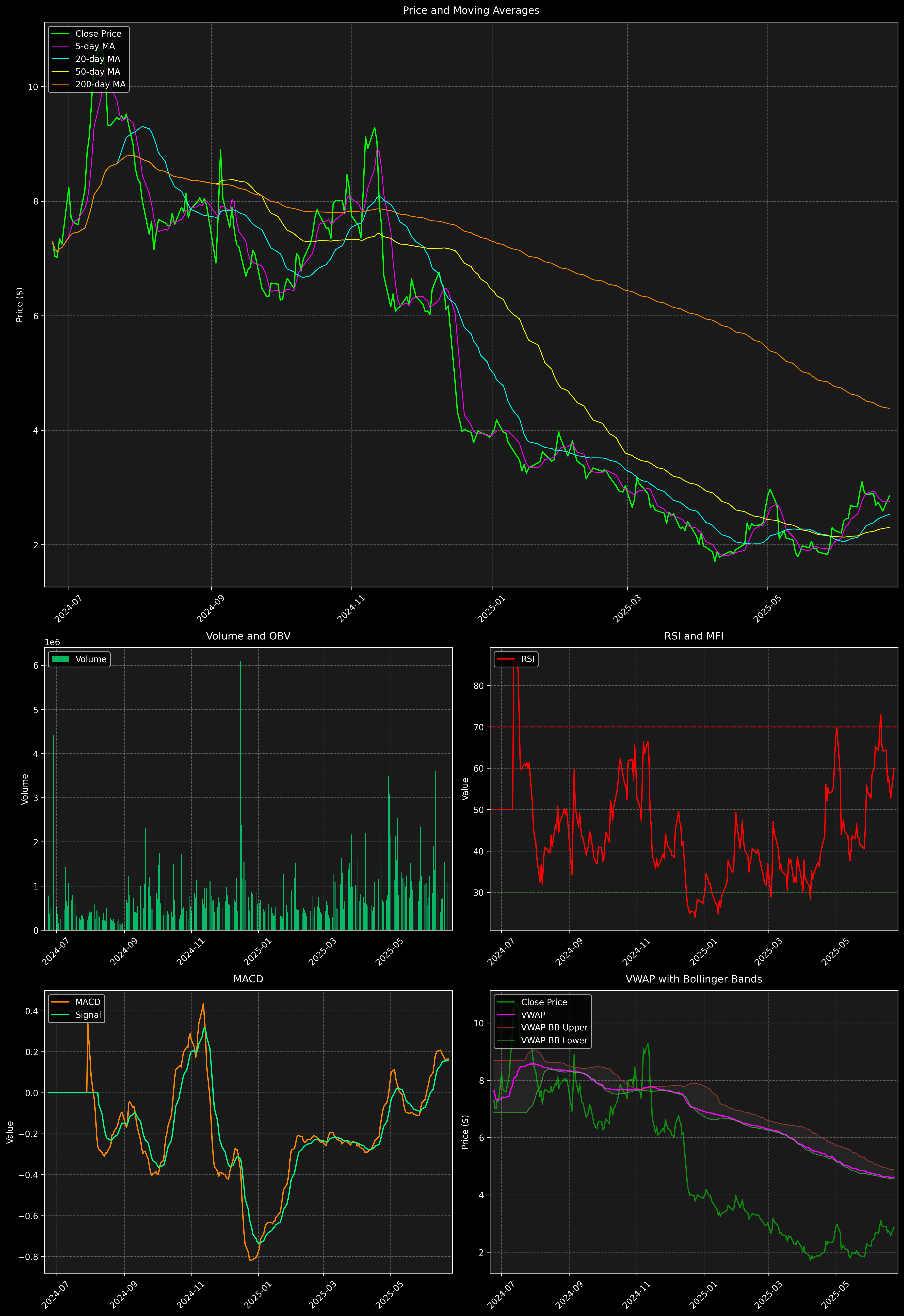This screenshot has height=1316, width=904.
Task: Click the '70' tick on RSI chart
Action: click(x=479, y=727)
